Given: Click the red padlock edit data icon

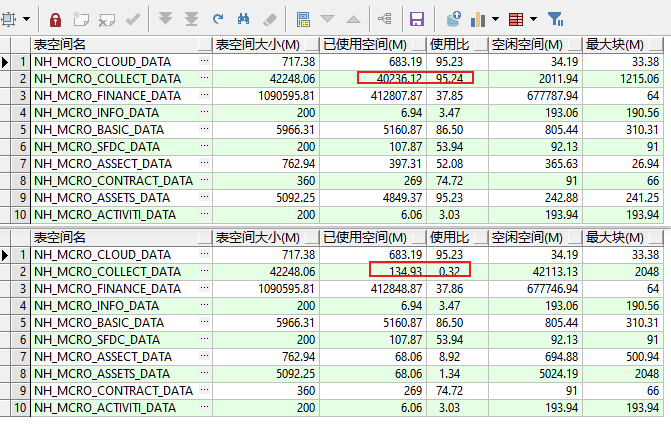Looking at the screenshot, I should point(55,19).
